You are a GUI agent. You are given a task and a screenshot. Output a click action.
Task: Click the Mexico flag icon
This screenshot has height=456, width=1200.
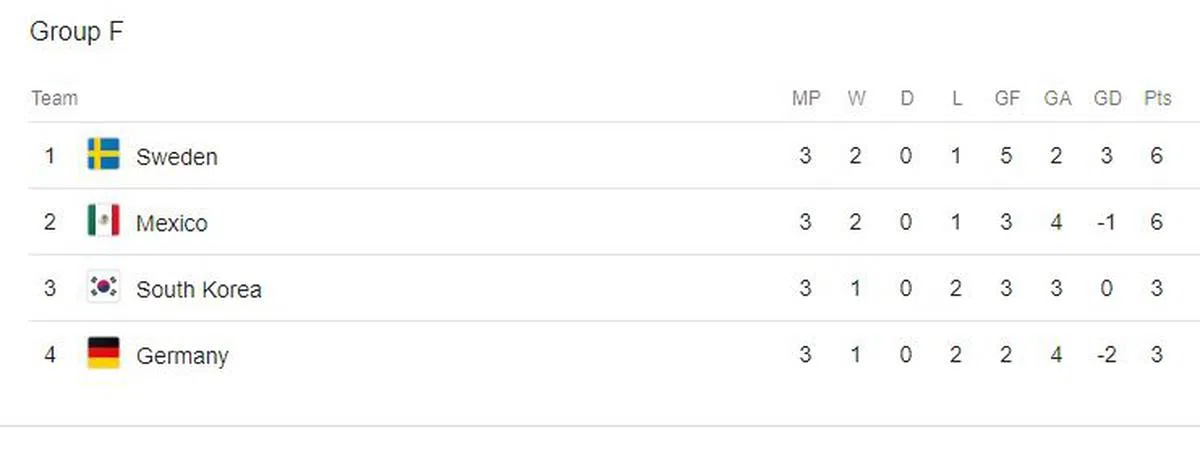coord(103,221)
